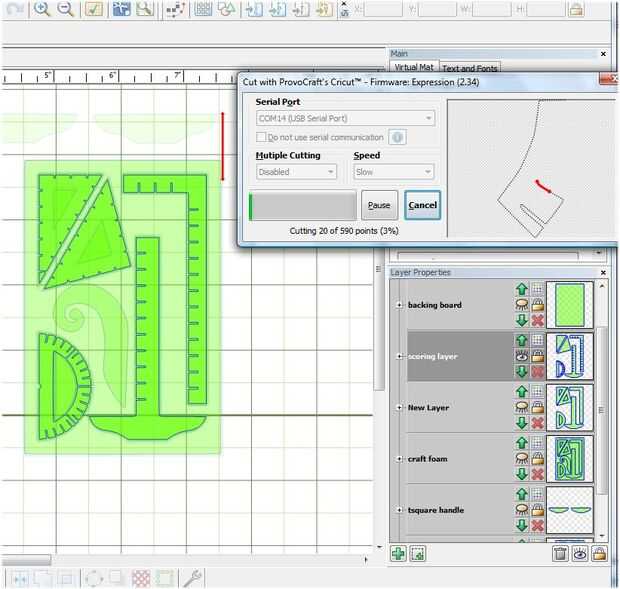Expand the scoring layer tree
Image resolution: width=620 pixels, height=589 pixels.
(399, 356)
